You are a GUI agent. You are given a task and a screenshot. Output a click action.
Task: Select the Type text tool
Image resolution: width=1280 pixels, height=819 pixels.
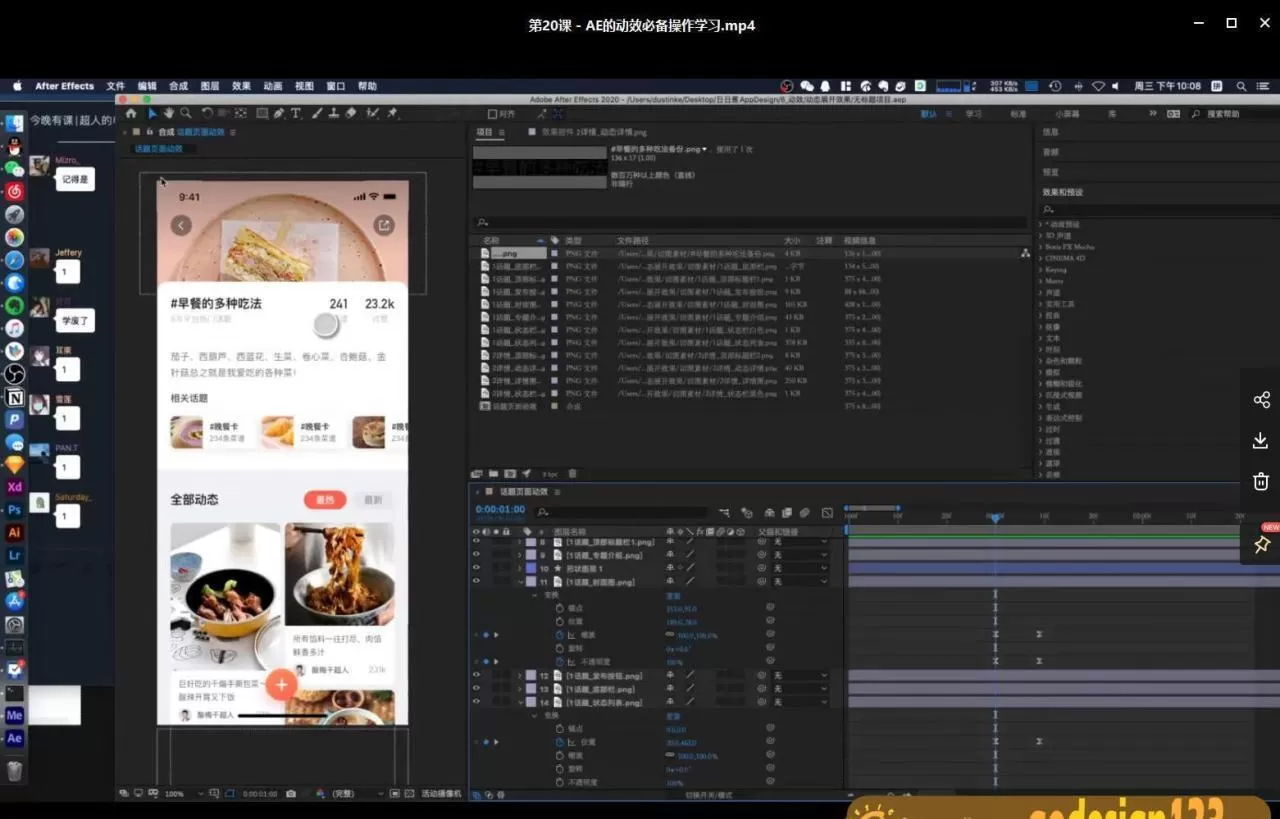coord(296,114)
